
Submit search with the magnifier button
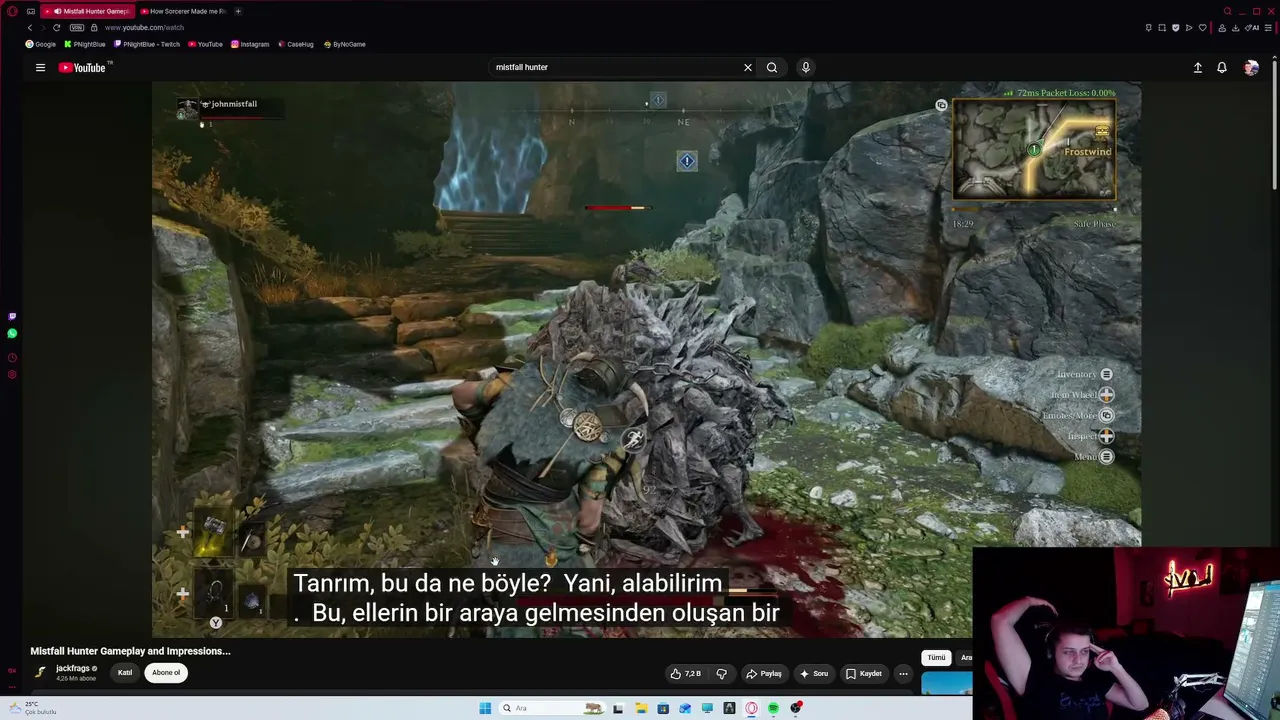click(772, 67)
